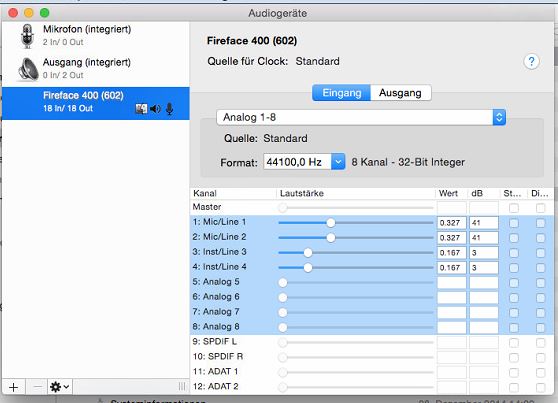
Task: Click the Finder icon on Fireface row
Action: point(141,109)
